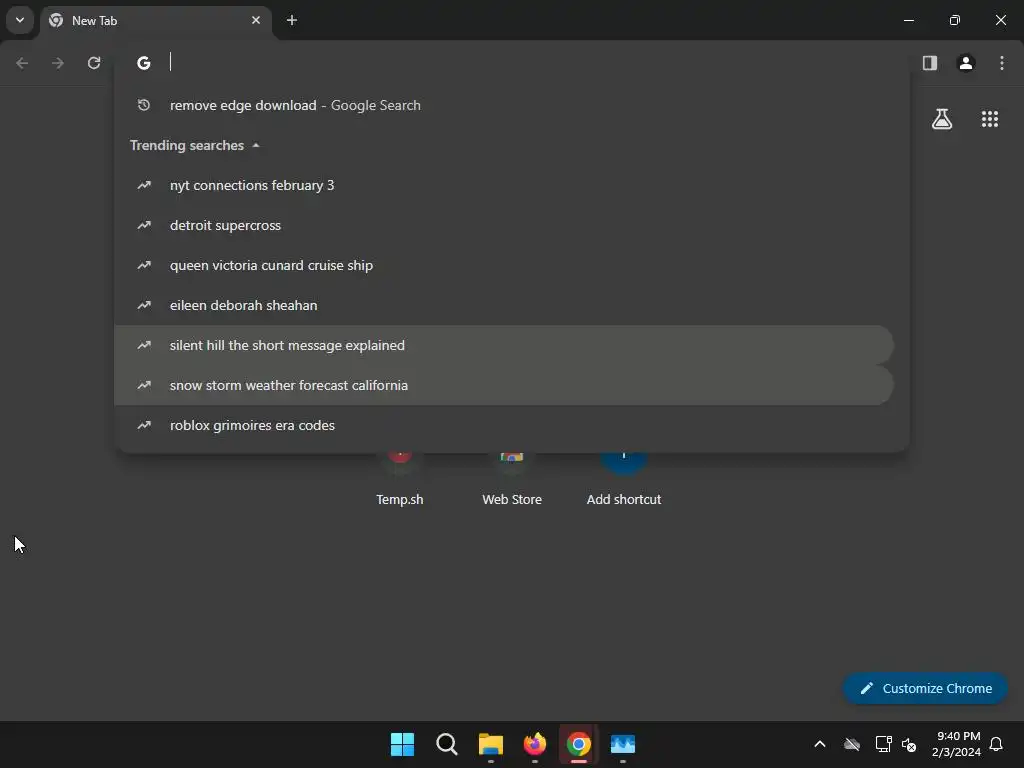Launch Firefox from the taskbar
The image size is (1024, 768).
[x=535, y=744]
